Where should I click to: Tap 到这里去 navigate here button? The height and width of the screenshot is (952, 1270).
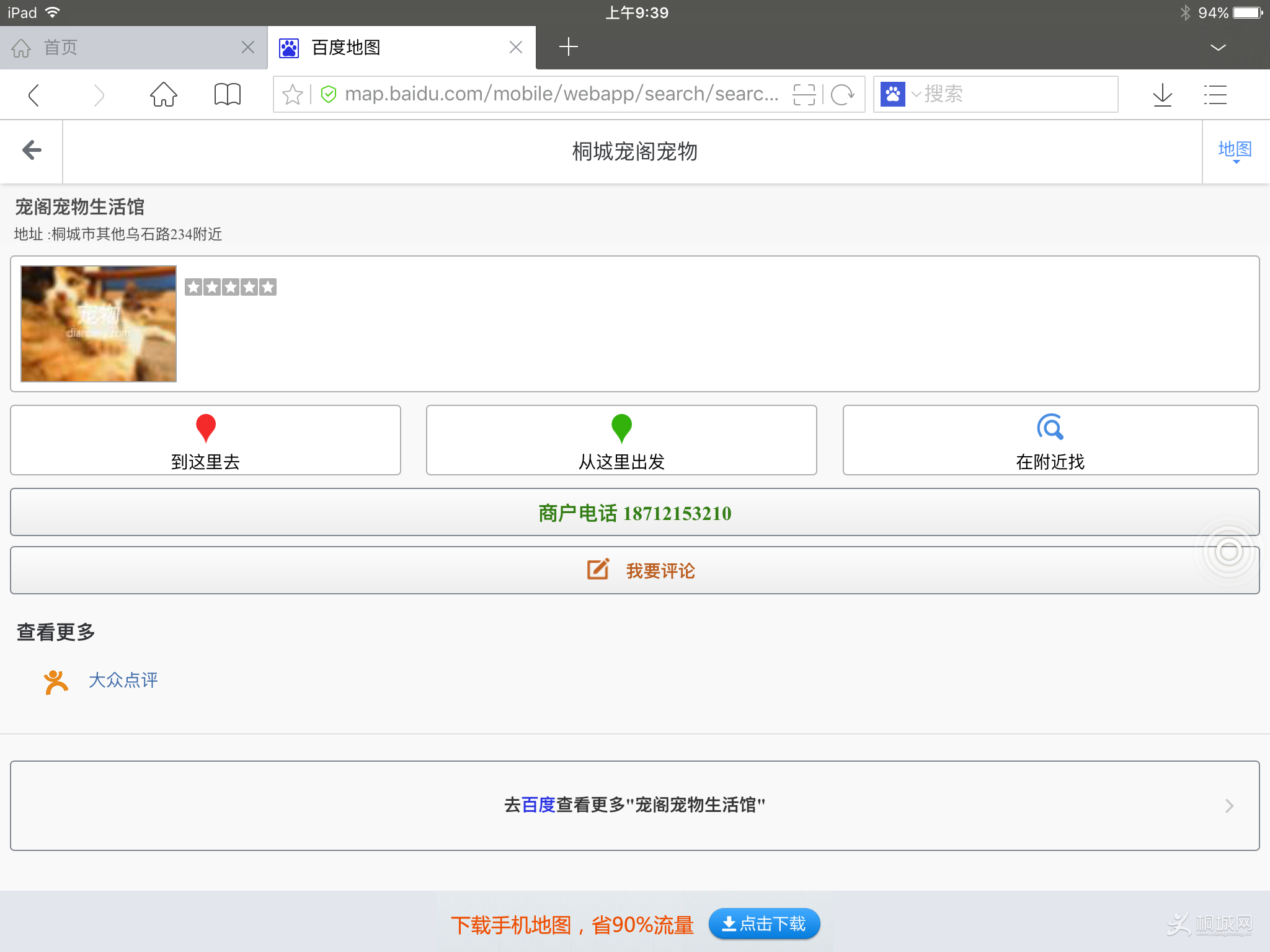(205, 440)
